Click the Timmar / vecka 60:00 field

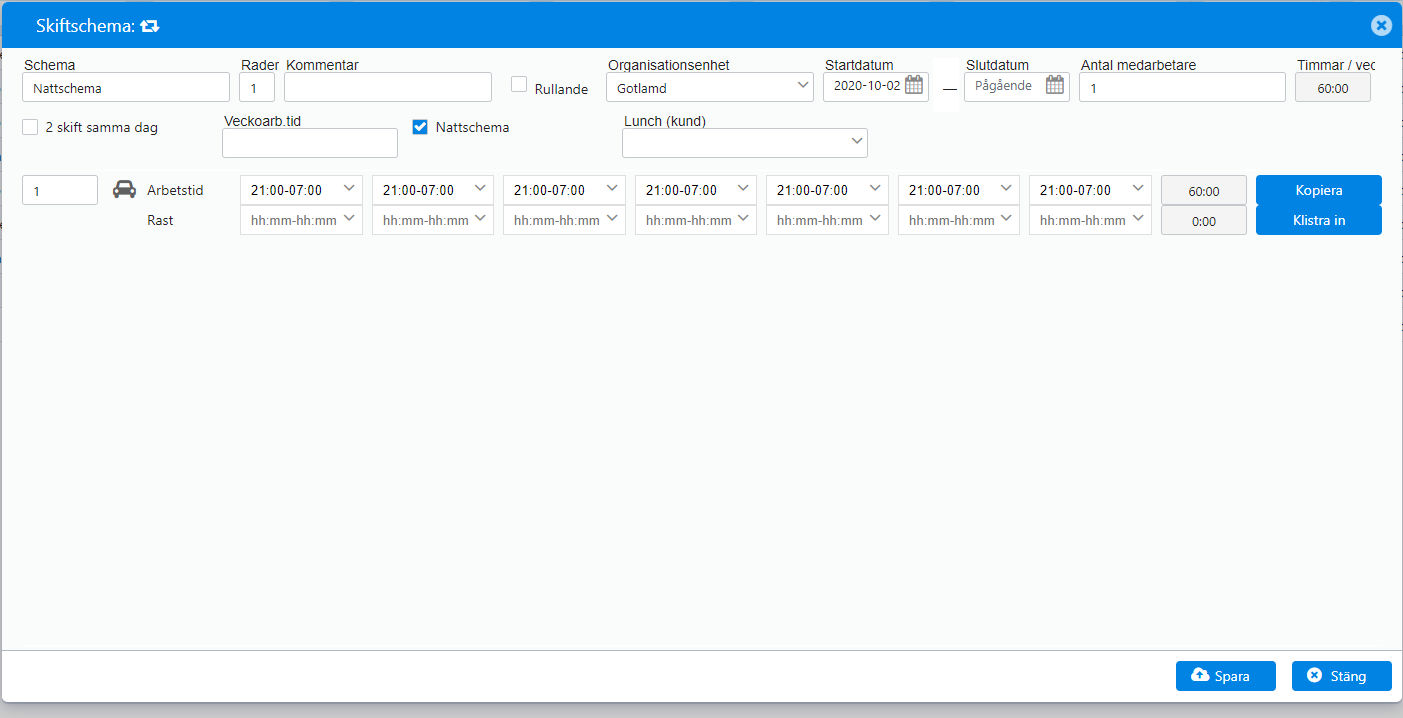[x=1333, y=88]
